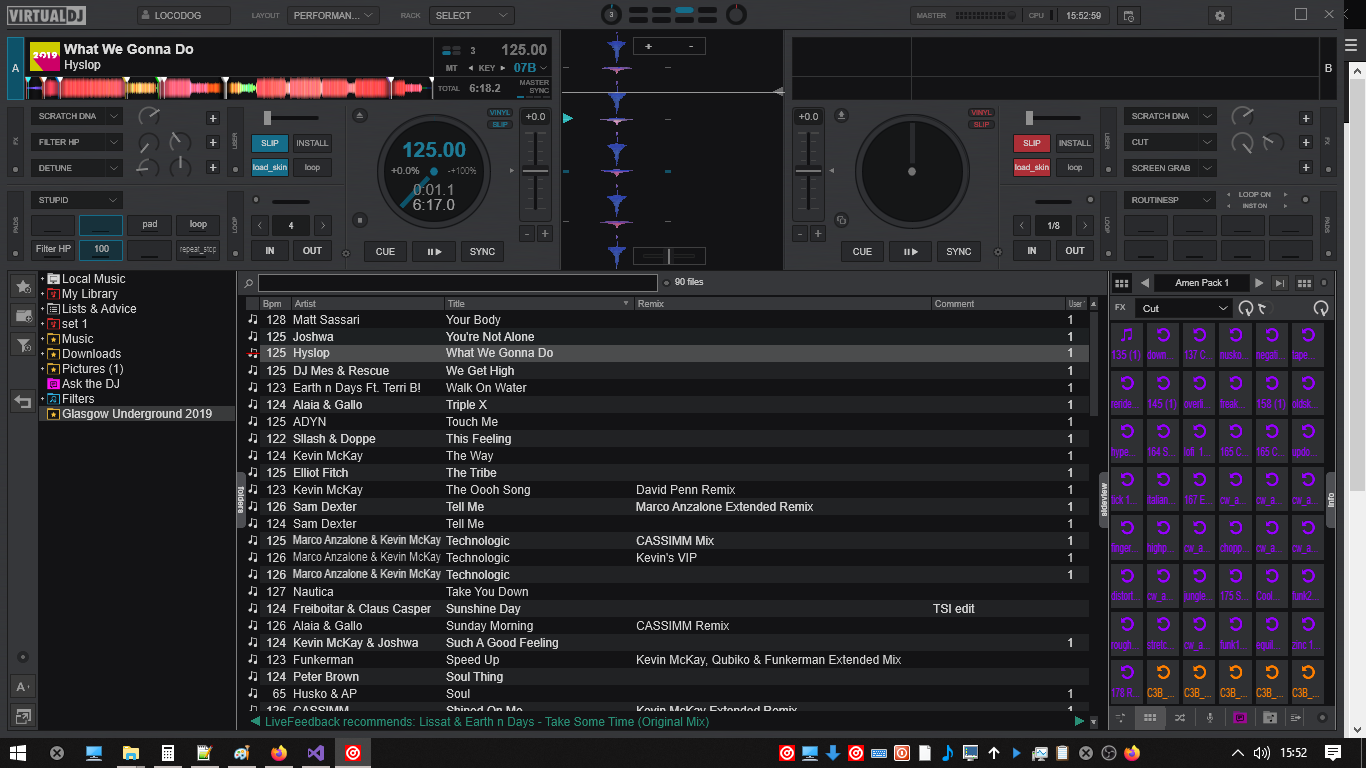Trigger the Filter HP pad on deck A
The width and height of the screenshot is (1366, 768).
pyautogui.click(x=53, y=249)
